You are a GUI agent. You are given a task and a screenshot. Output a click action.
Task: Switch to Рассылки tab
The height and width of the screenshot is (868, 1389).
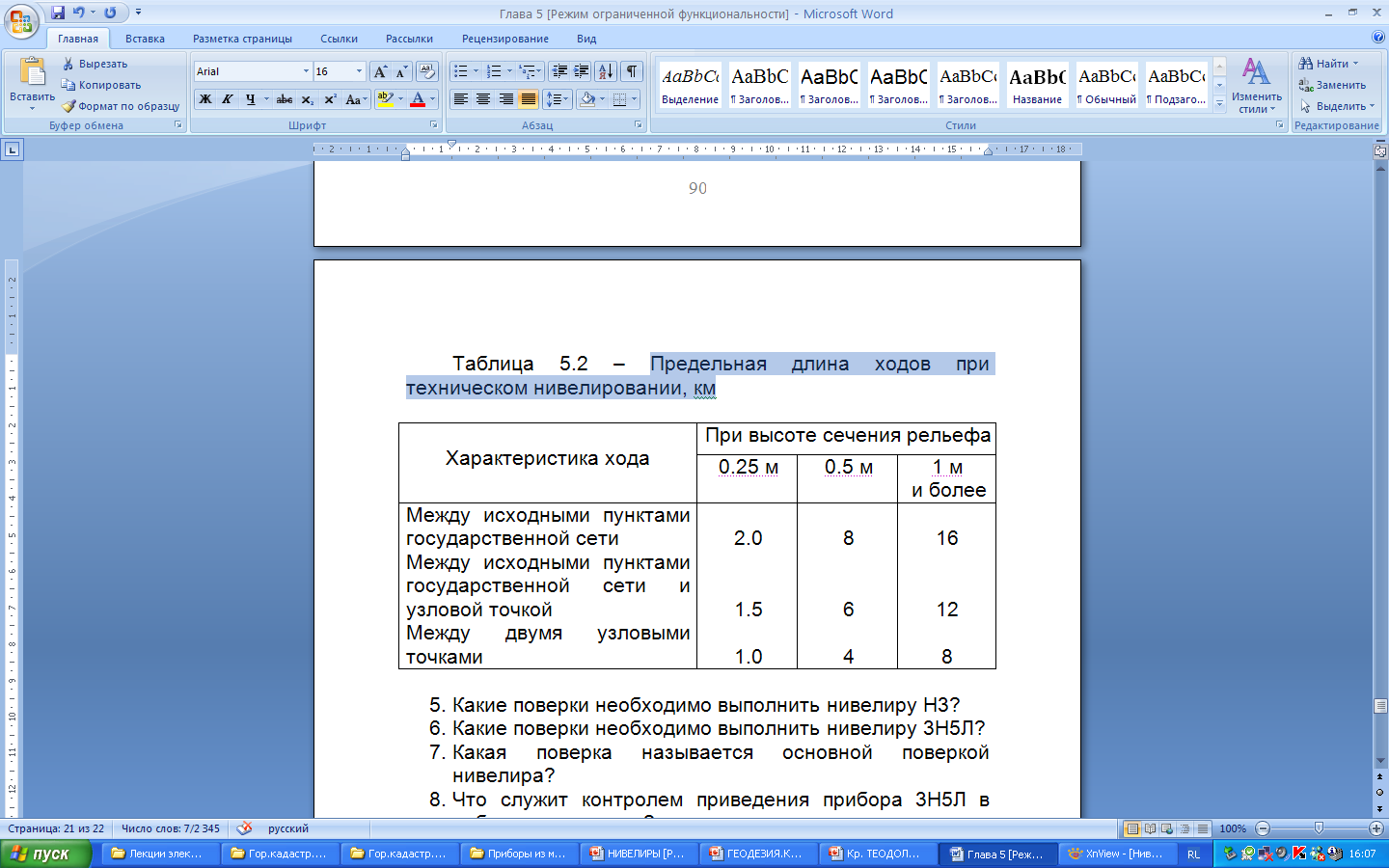pos(409,39)
